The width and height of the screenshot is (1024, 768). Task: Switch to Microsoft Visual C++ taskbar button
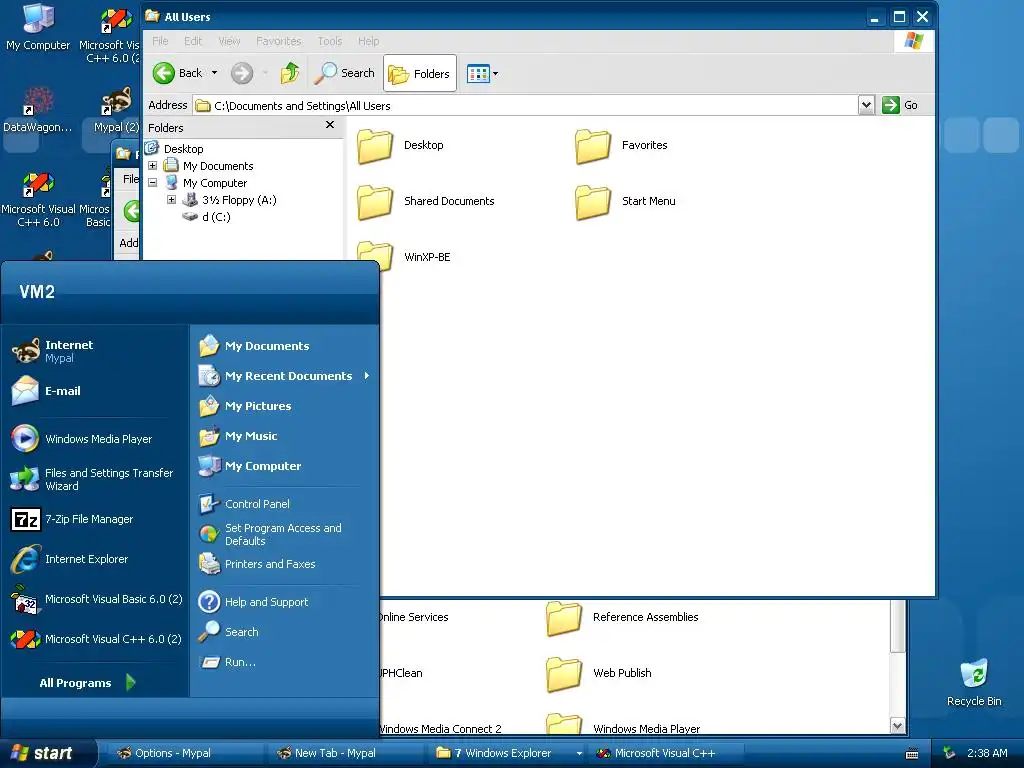click(666, 753)
